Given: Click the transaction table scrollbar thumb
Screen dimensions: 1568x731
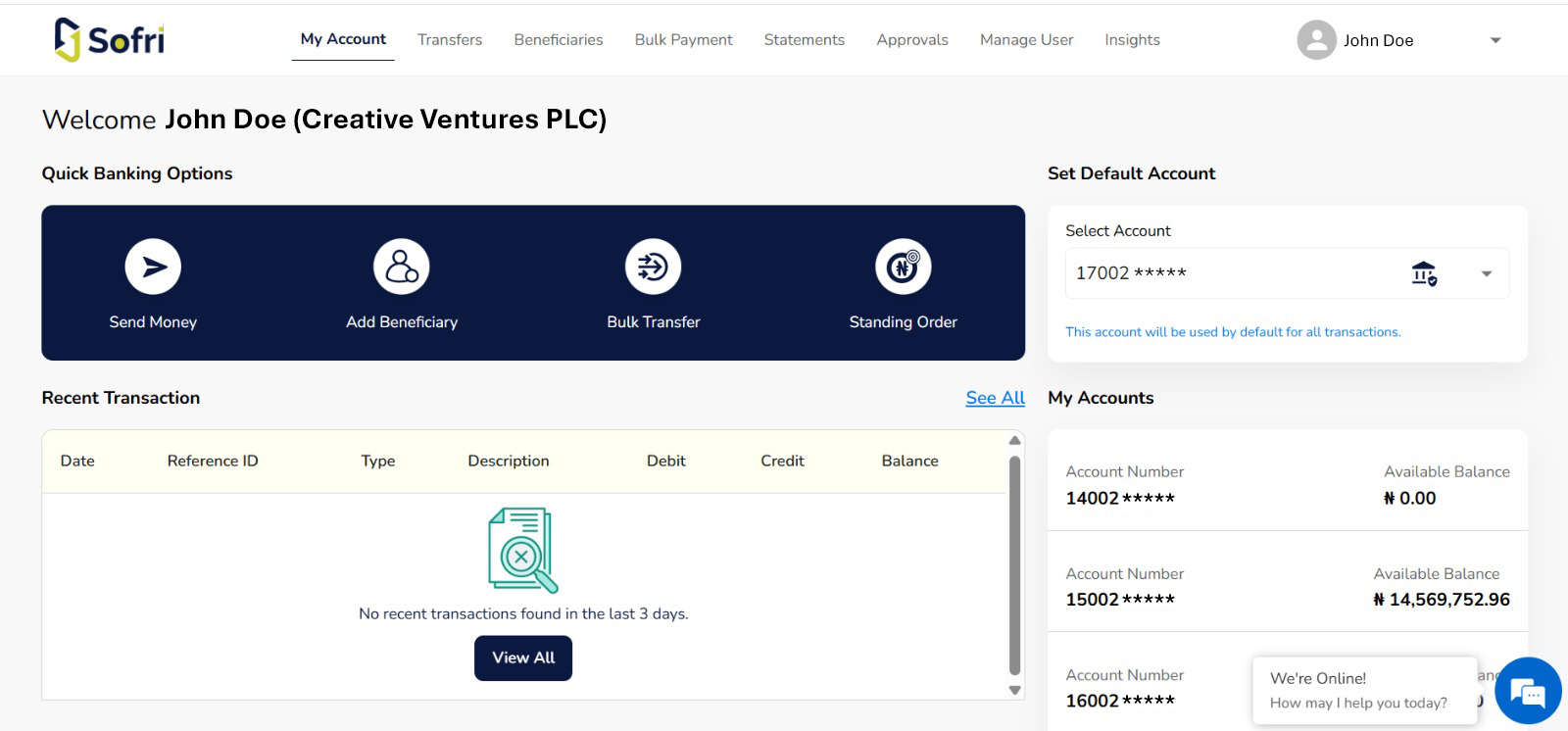Looking at the screenshot, I should click(1014, 564).
